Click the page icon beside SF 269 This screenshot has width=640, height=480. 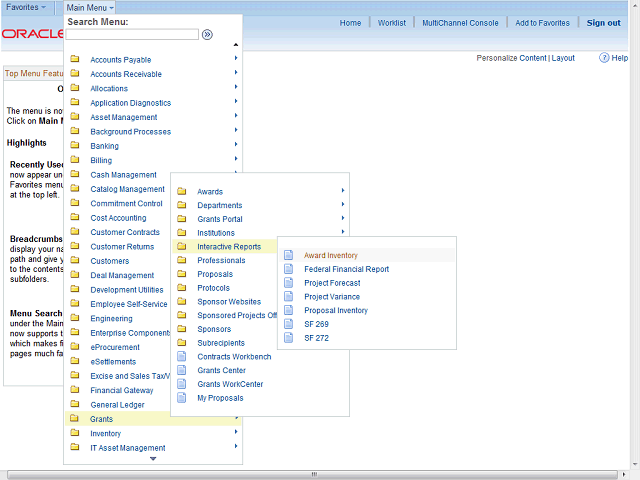click(289, 324)
